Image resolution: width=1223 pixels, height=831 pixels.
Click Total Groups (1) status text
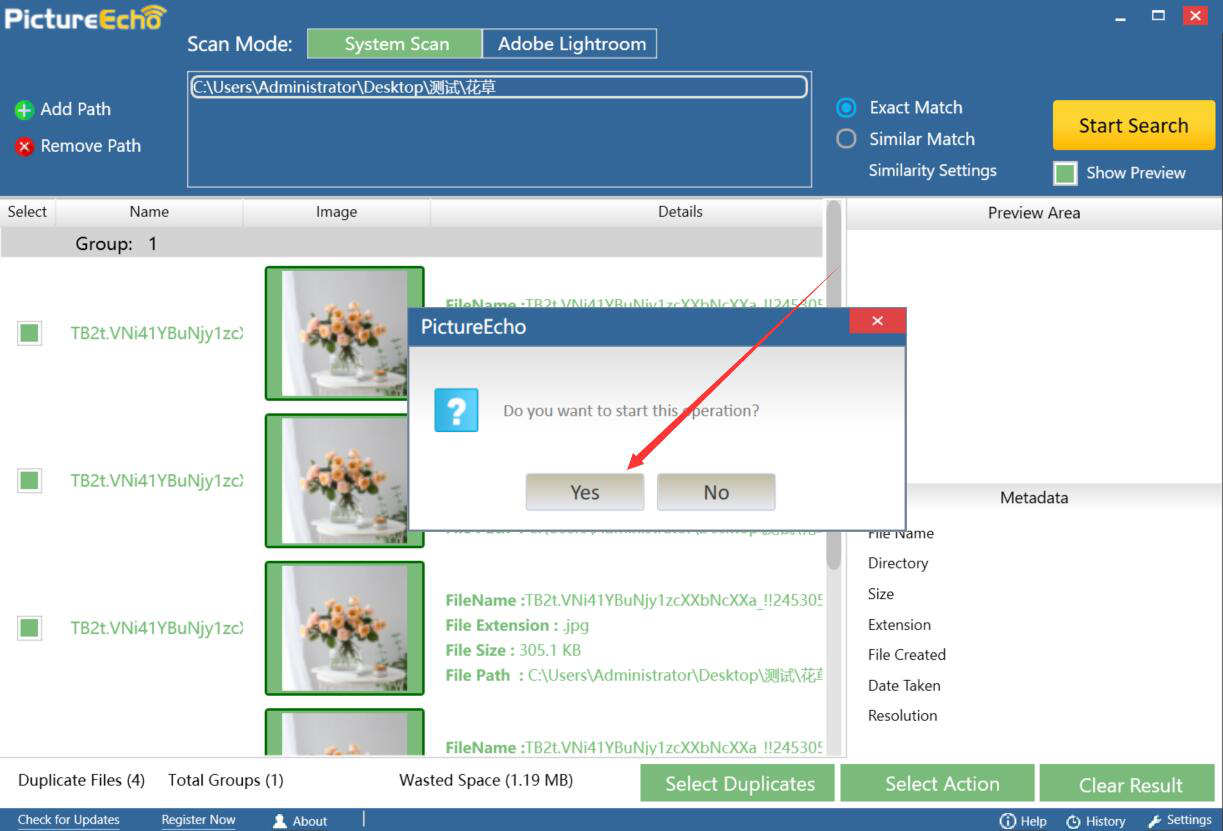point(226,780)
